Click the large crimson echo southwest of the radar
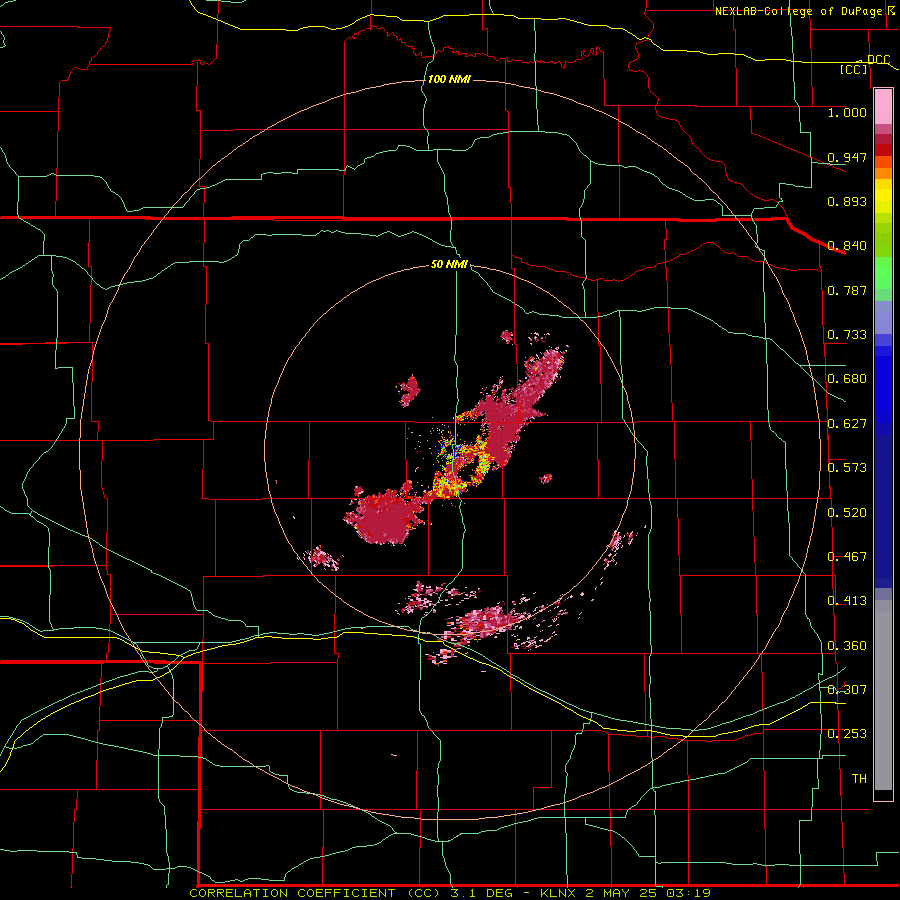900x900 pixels. pyautogui.click(x=383, y=517)
